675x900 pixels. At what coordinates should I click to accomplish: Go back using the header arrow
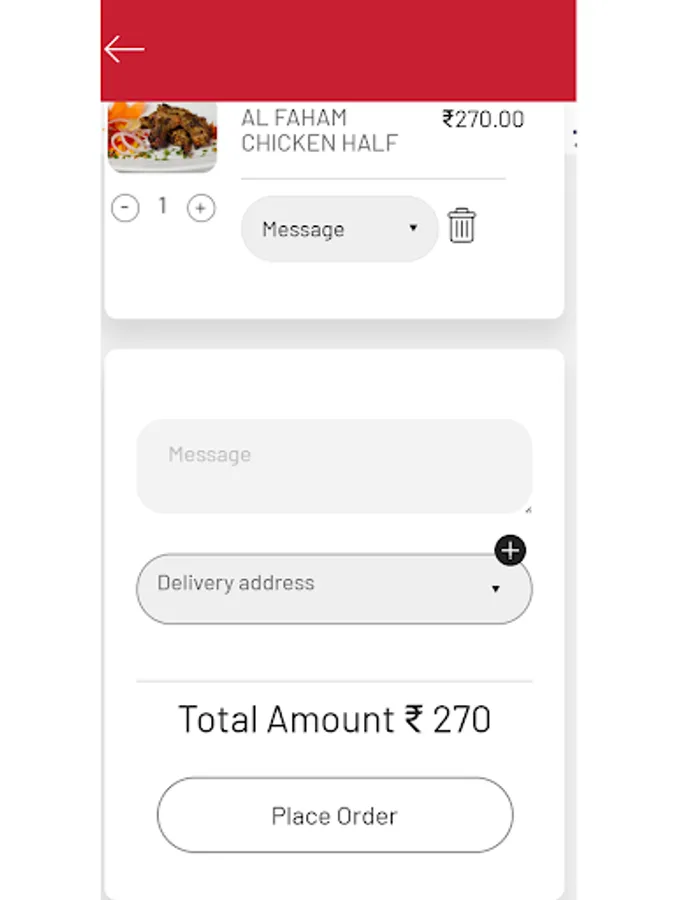pos(124,49)
